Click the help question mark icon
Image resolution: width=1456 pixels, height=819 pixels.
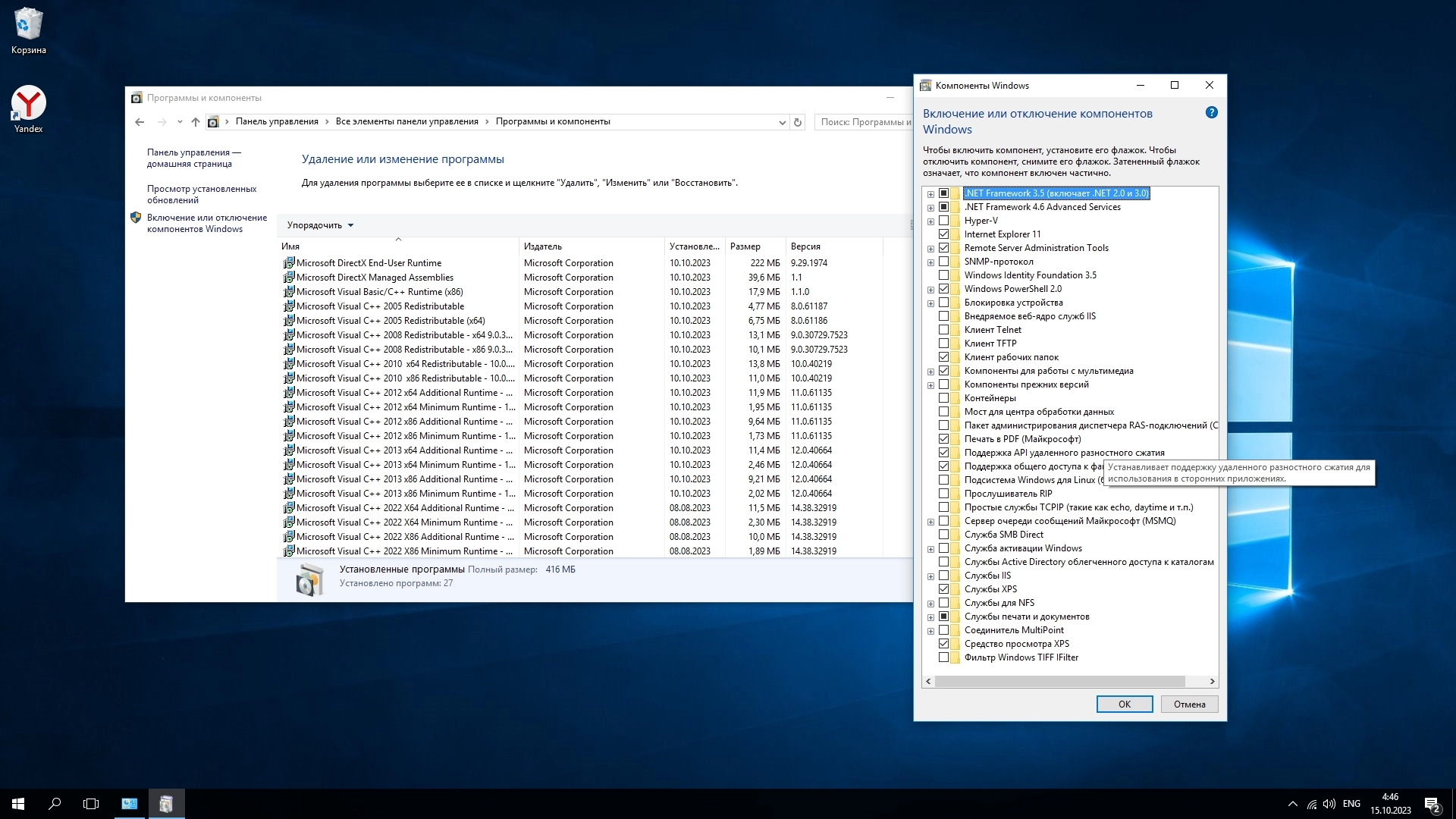pos(1211,113)
